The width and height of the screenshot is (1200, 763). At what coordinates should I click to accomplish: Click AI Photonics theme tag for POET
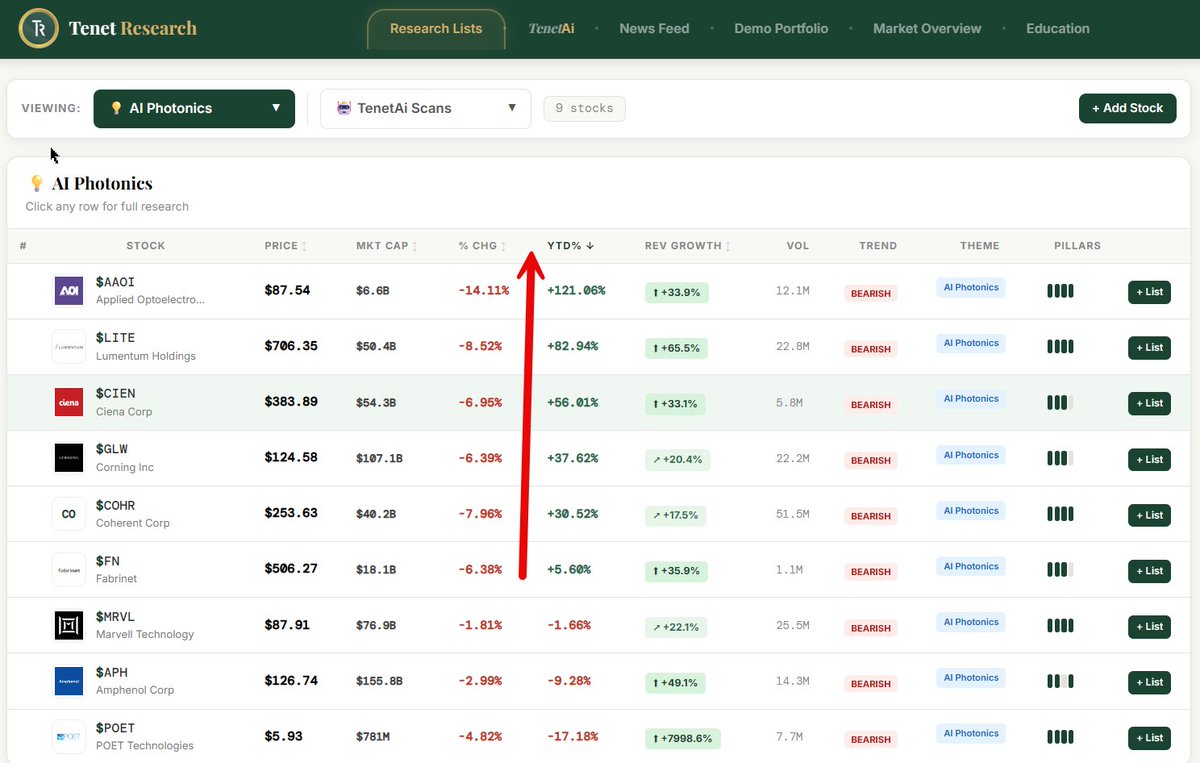coord(970,734)
